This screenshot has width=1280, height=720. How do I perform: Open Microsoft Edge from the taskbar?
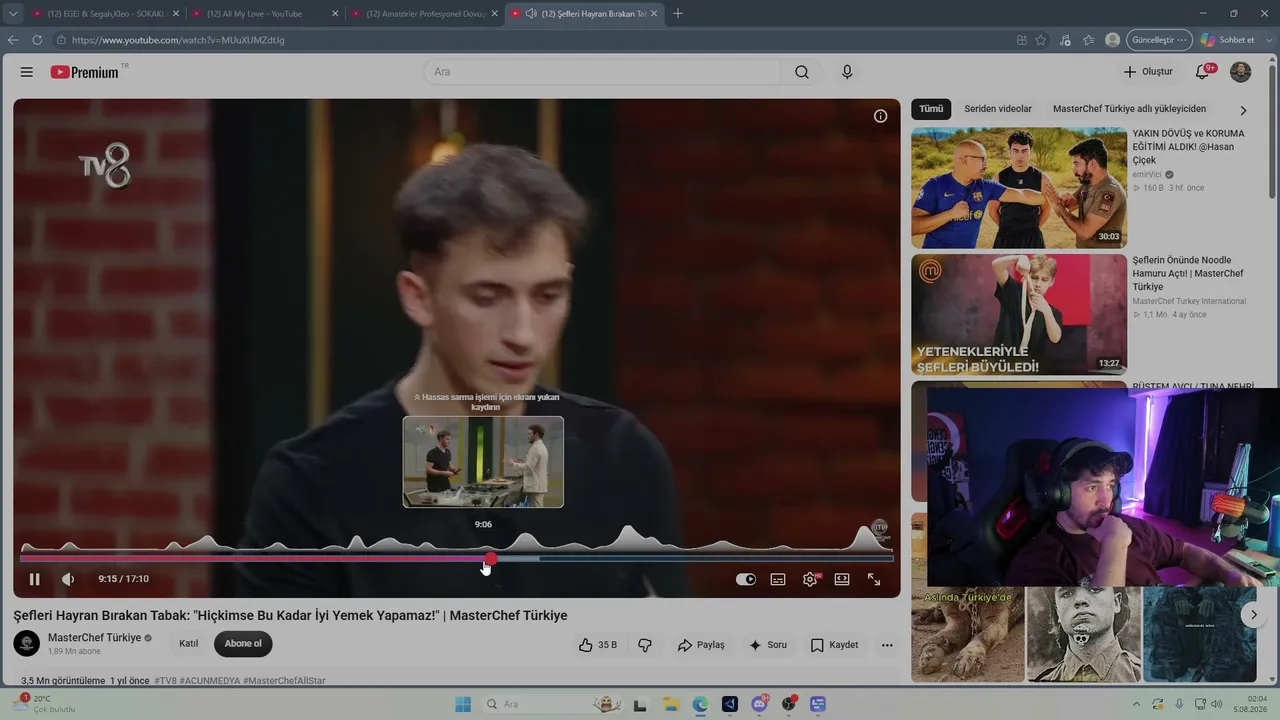tap(700, 704)
